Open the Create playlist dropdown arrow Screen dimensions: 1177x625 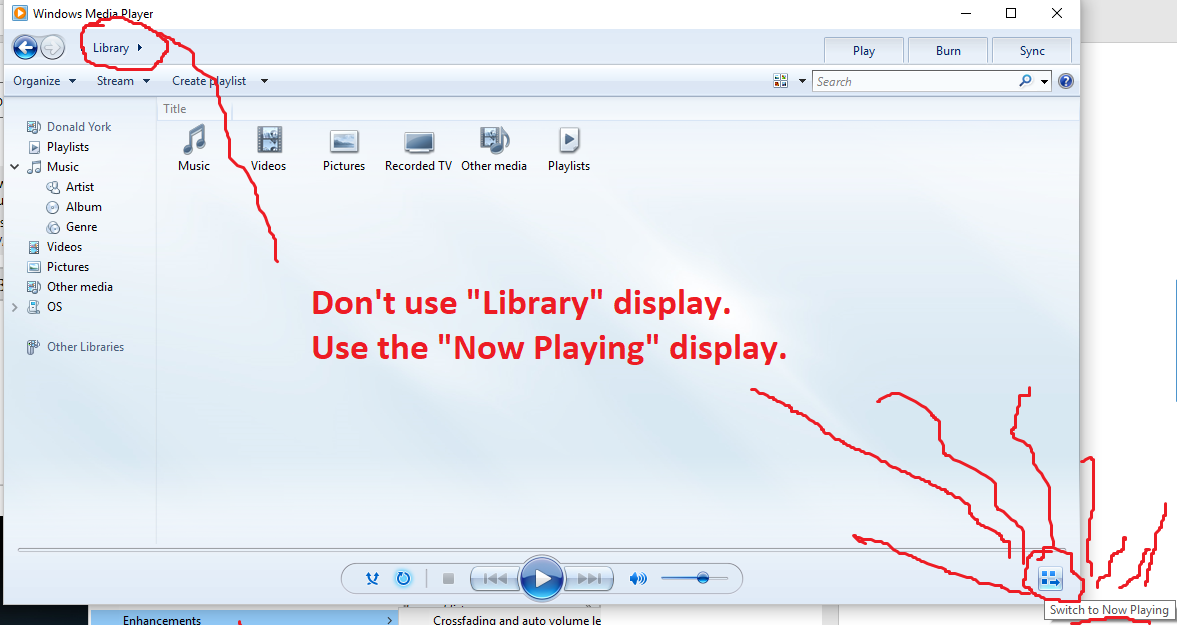(x=264, y=81)
